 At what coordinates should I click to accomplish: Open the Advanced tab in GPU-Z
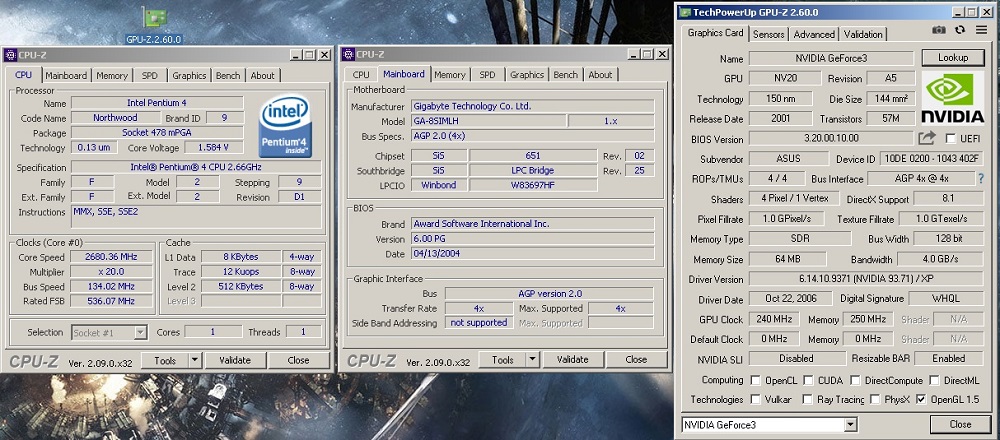814,34
